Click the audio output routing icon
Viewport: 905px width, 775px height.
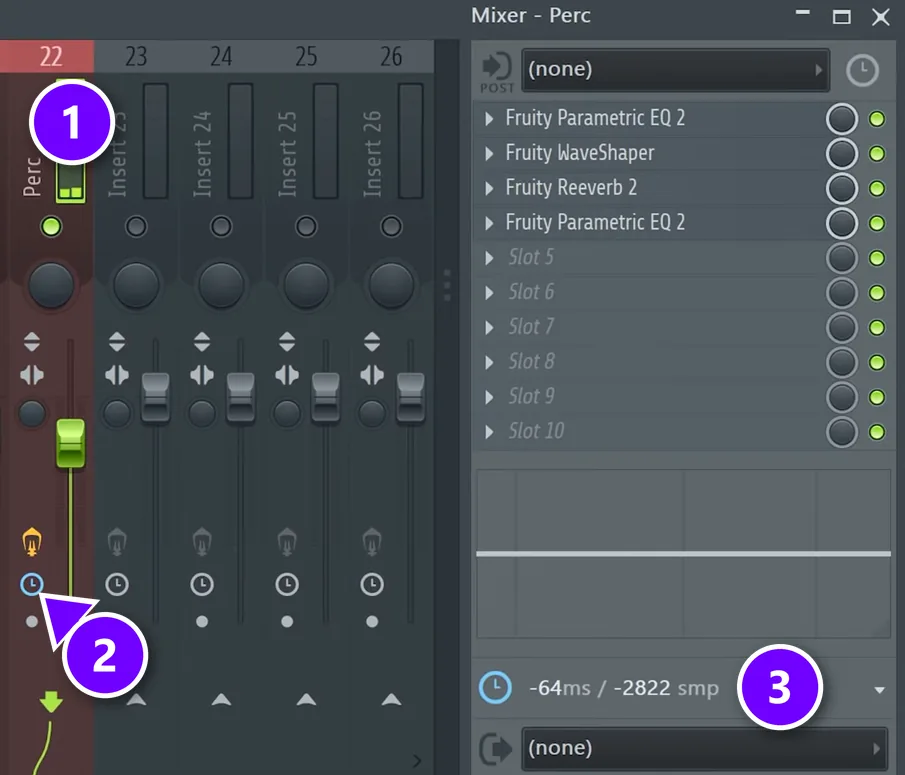click(496, 748)
